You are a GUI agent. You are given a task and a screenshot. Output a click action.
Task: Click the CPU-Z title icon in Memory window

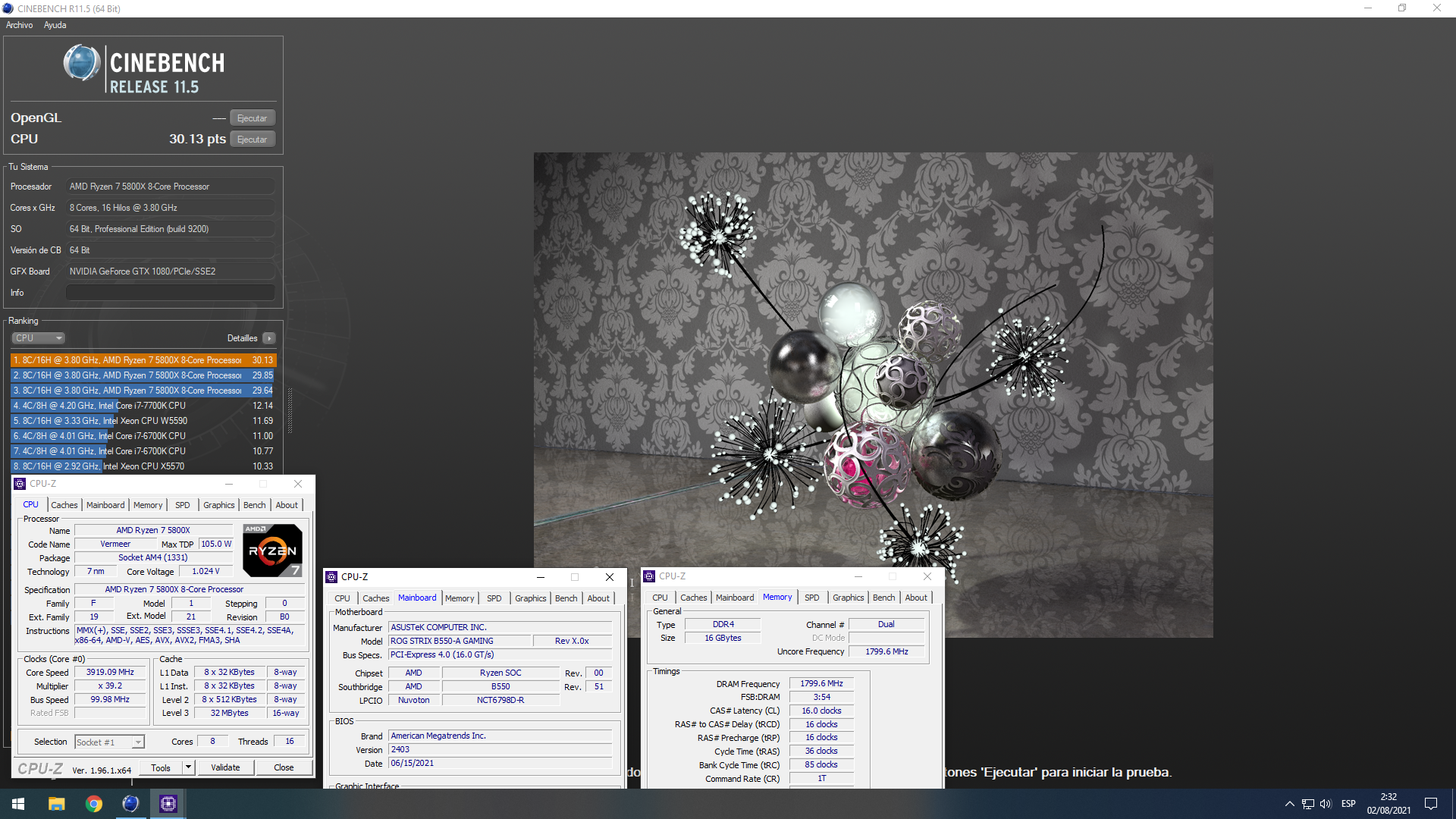(x=649, y=576)
